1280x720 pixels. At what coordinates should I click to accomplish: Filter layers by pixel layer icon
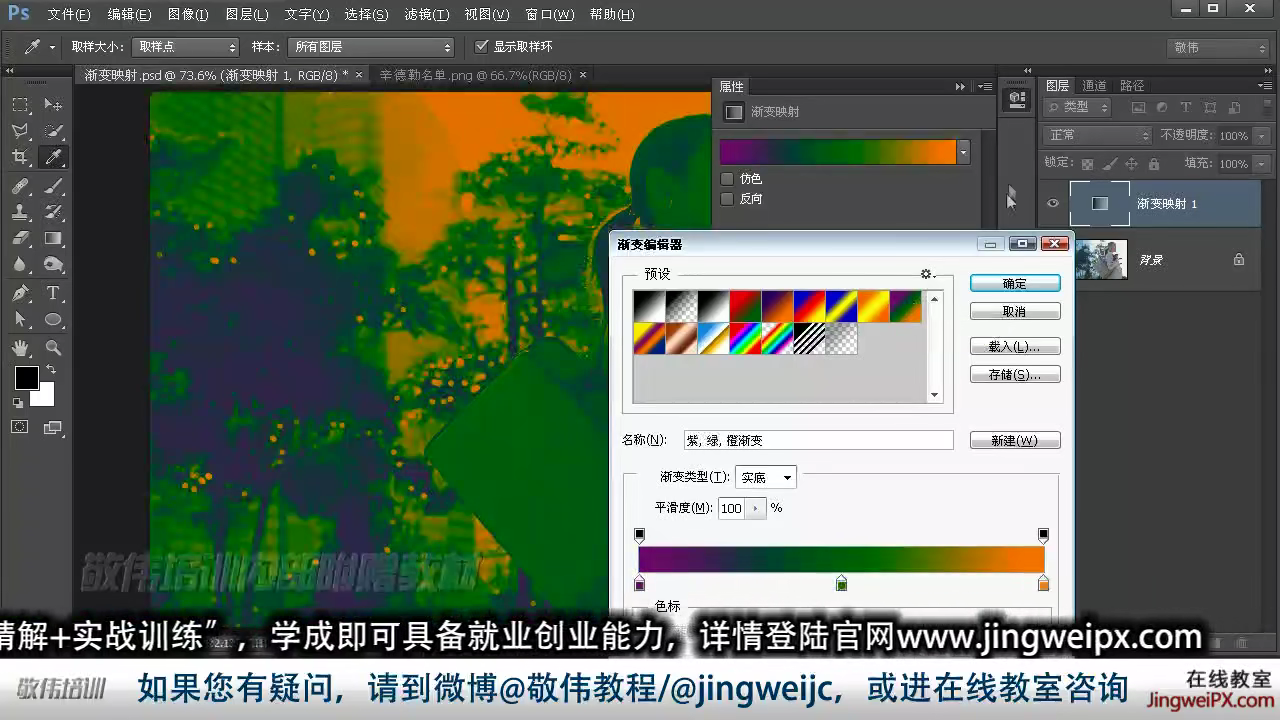[x=1138, y=107]
